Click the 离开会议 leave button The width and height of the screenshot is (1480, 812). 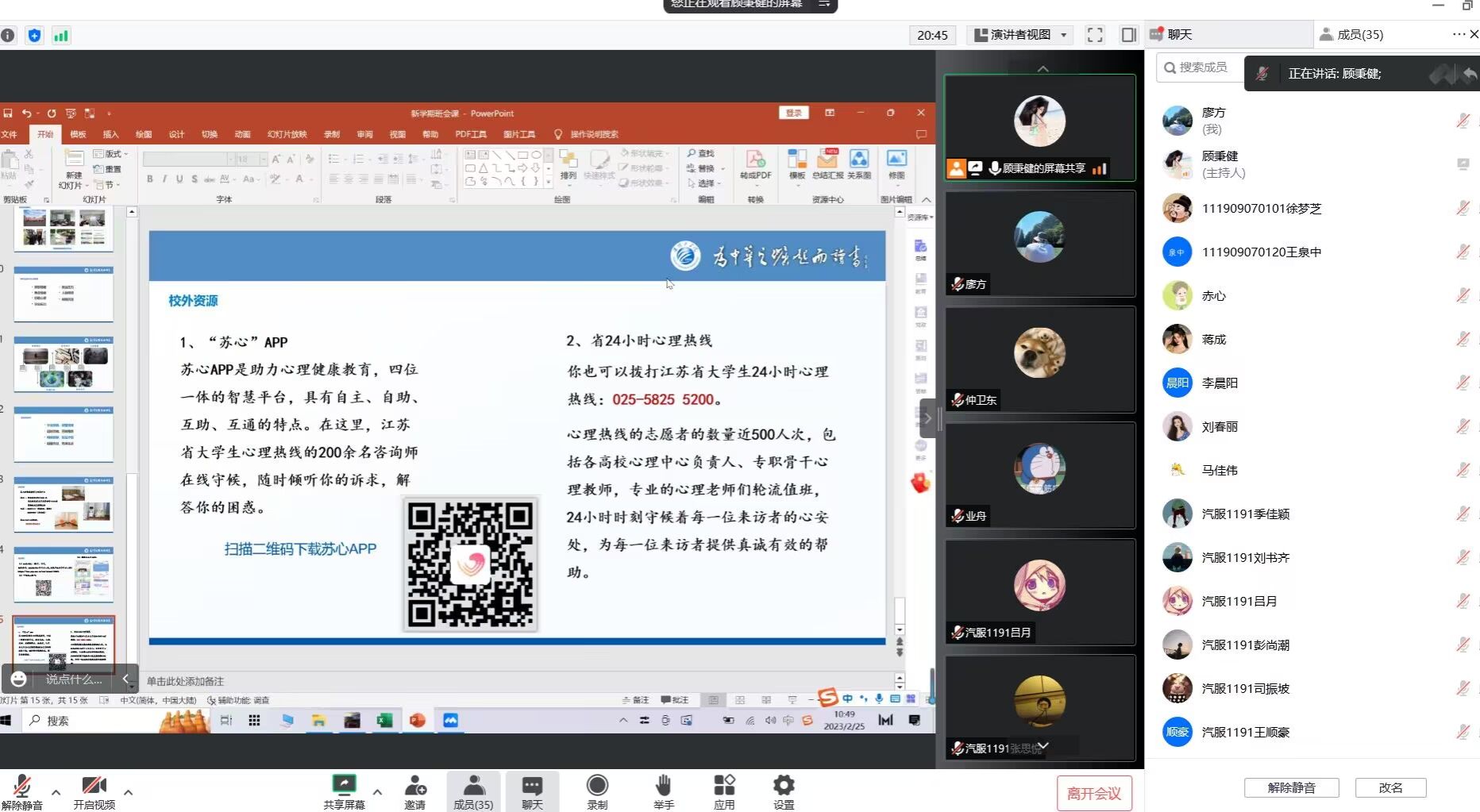coord(1093,793)
